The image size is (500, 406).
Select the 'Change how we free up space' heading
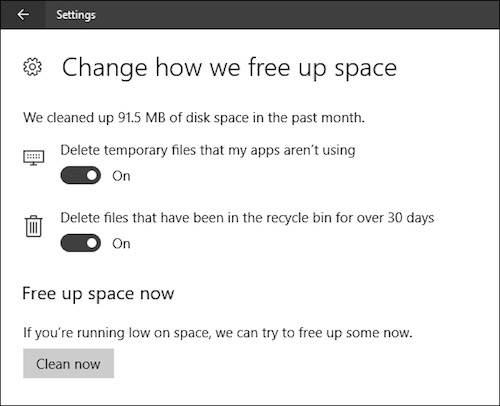pos(229,68)
